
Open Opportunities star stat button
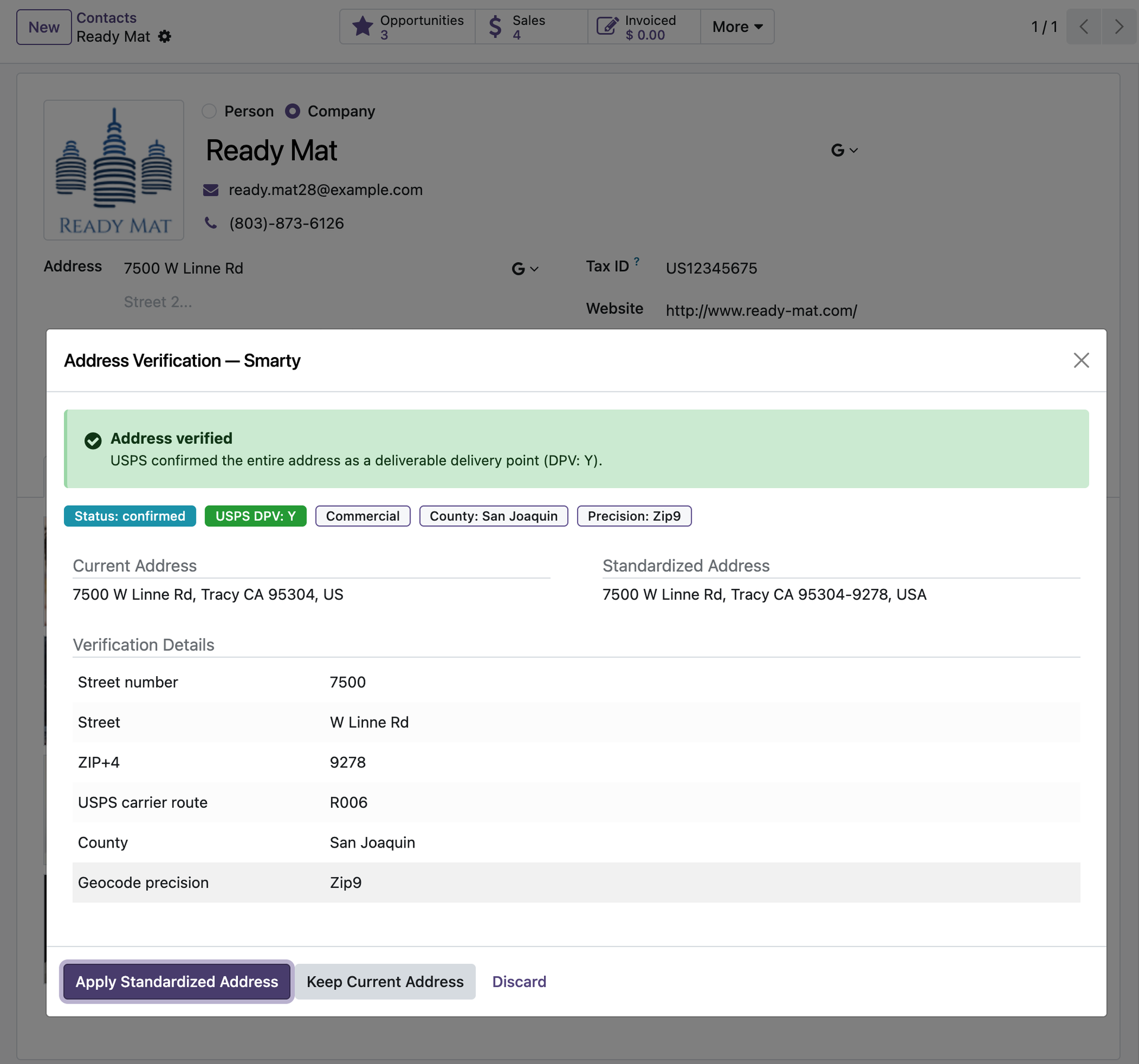click(x=408, y=27)
